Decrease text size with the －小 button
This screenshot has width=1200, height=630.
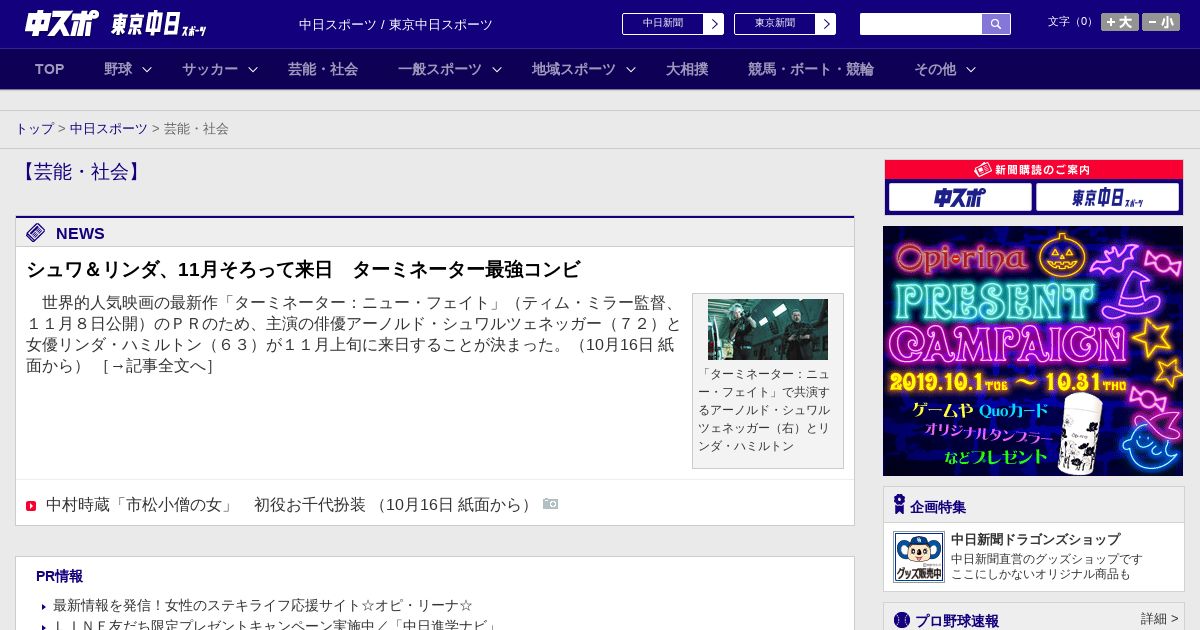tap(1161, 22)
